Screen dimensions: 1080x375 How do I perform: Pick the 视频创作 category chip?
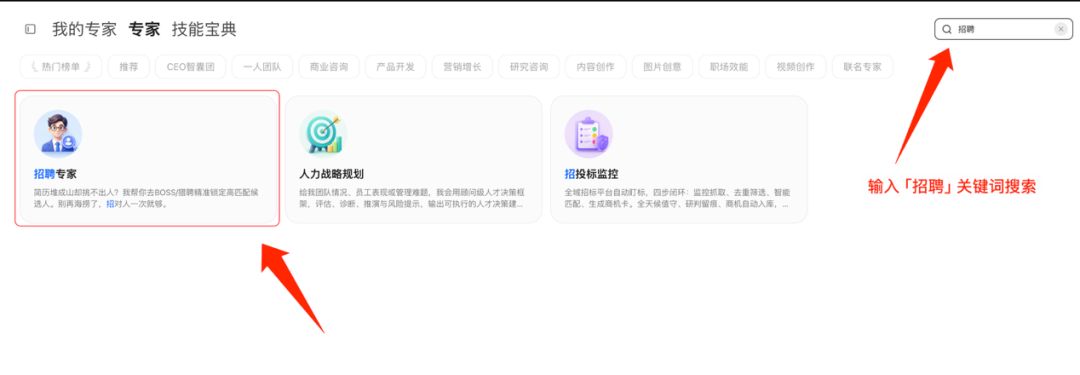(796, 67)
